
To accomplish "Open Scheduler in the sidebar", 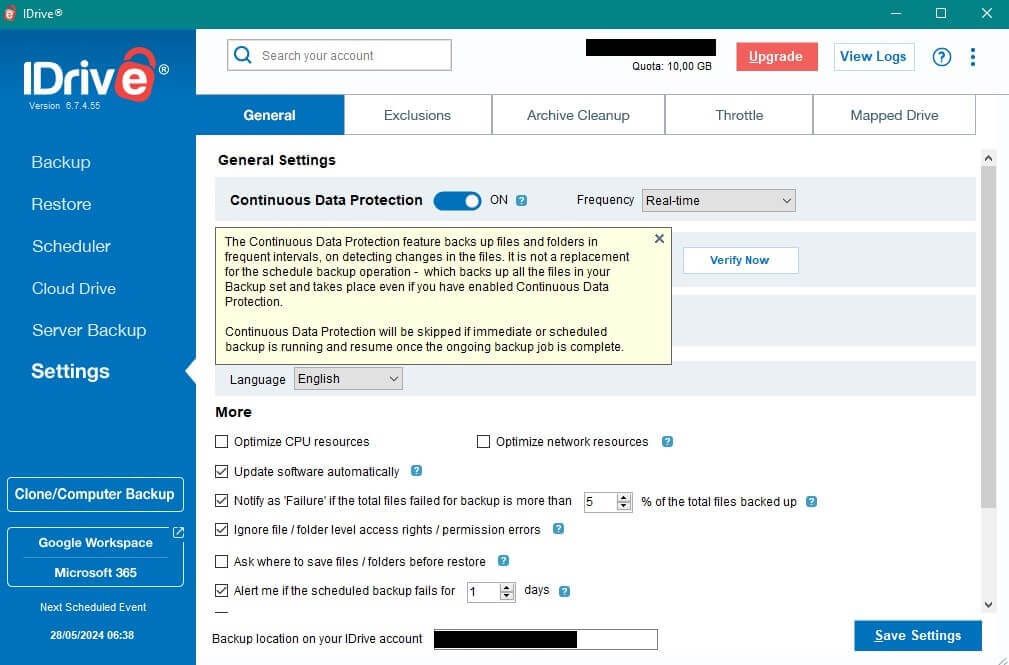I will (71, 246).
